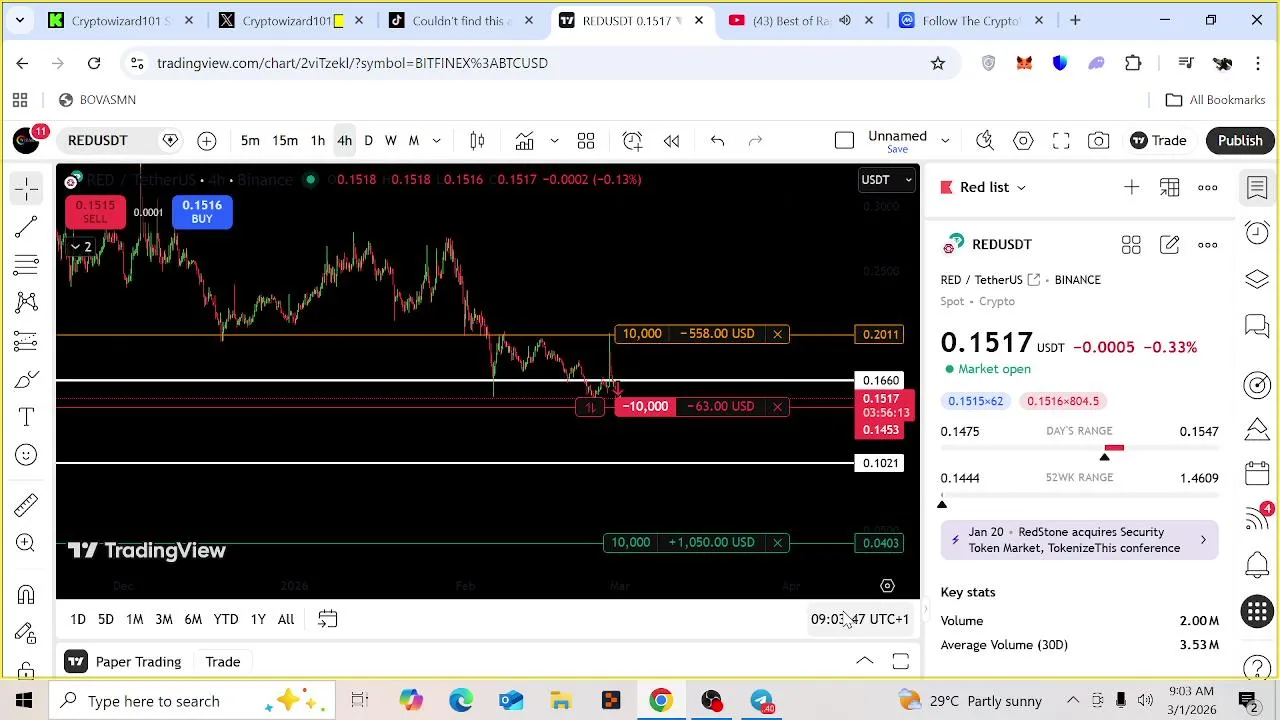1280x720 pixels.
Task: Open the patterns drawing tool
Action: [27, 302]
